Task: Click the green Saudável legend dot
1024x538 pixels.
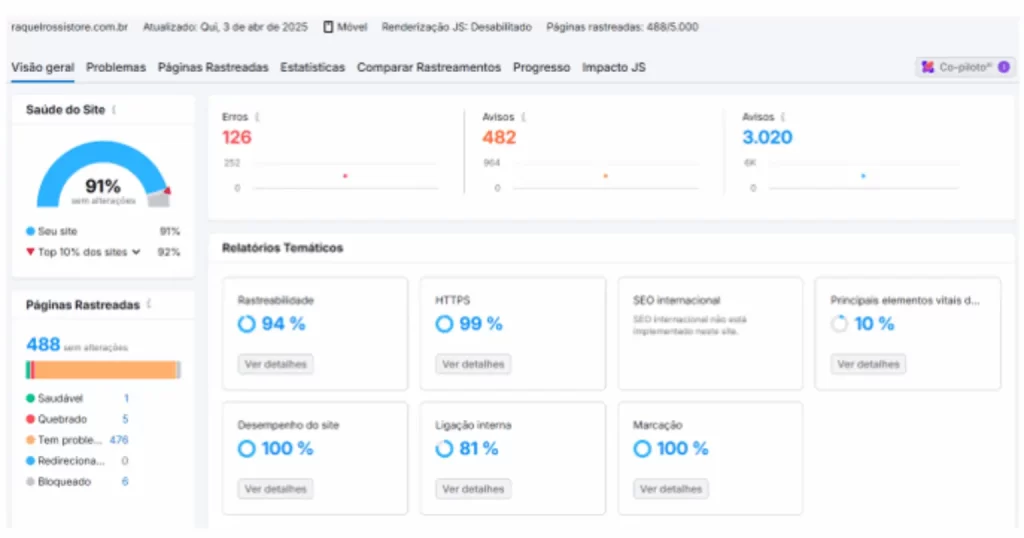Action: pos(30,398)
